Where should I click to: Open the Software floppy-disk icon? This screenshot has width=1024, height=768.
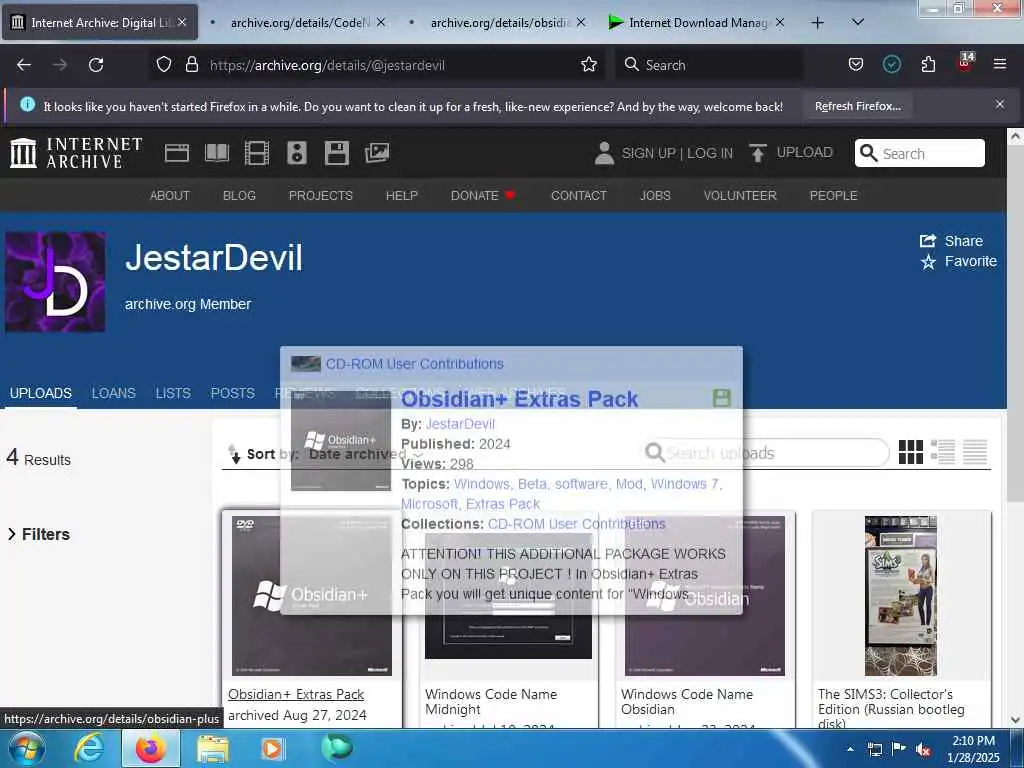(x=336, y=153)
